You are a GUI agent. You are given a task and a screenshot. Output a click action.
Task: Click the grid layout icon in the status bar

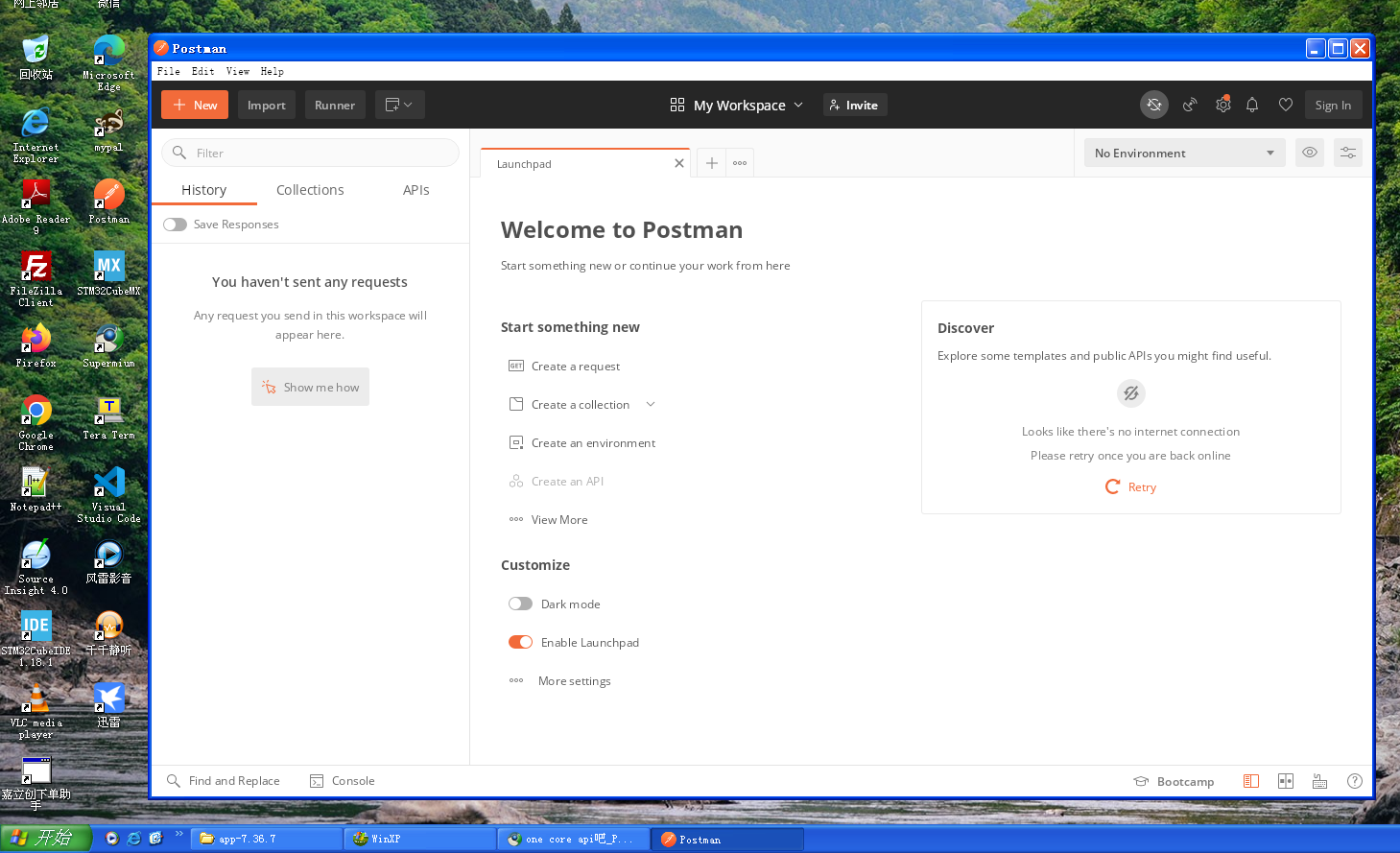click(x=1286, y=781)
